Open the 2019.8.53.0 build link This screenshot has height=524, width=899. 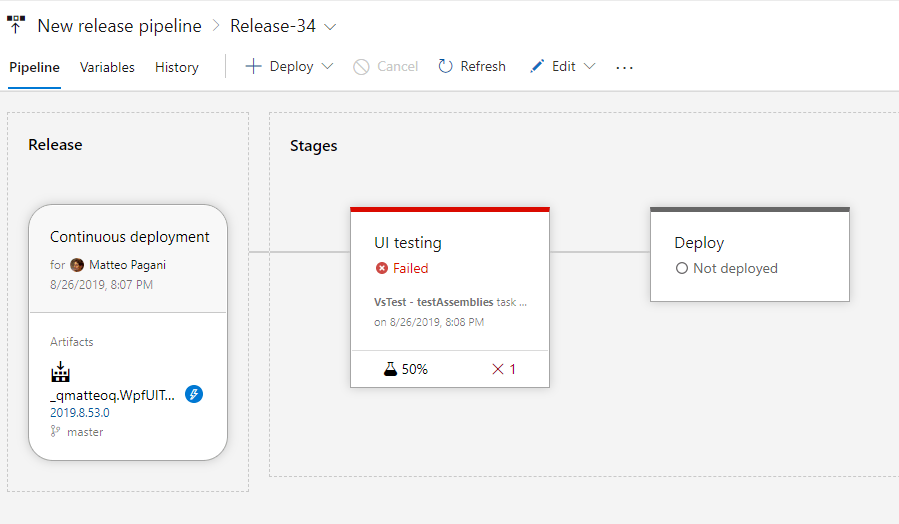pos(80,412)
